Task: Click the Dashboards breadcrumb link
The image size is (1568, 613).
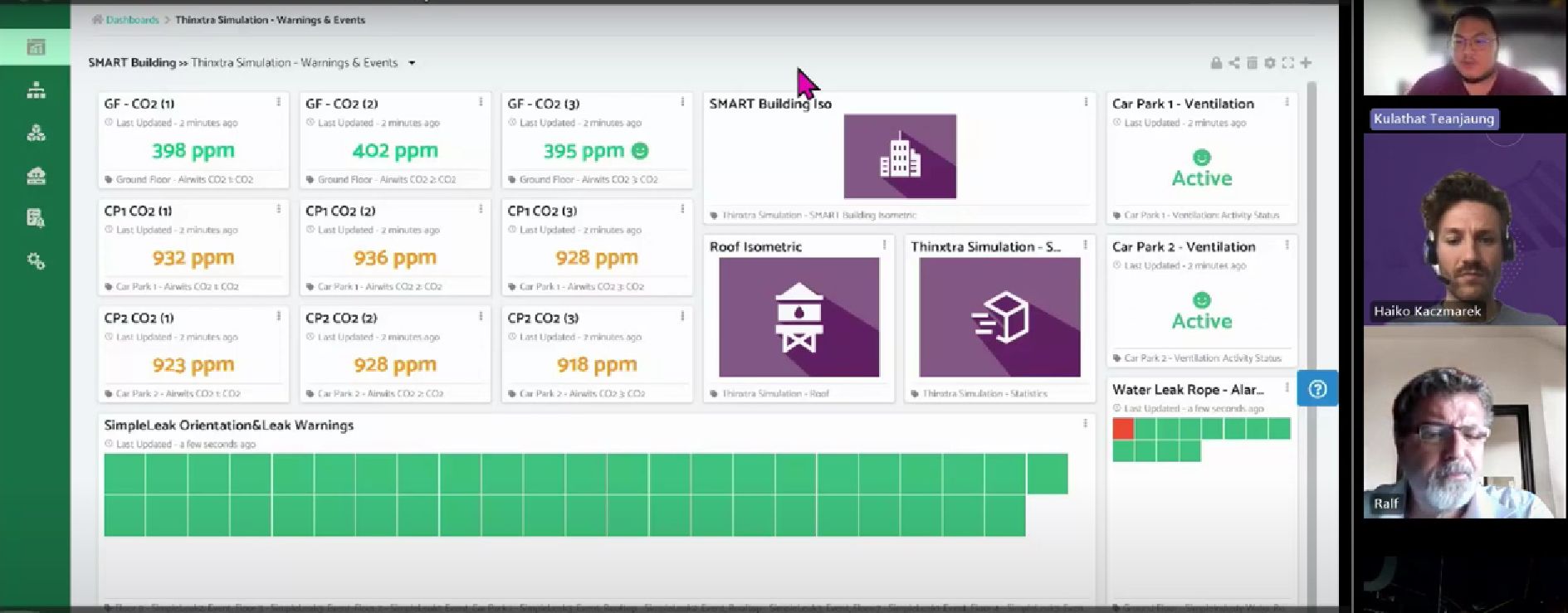Action: pos(132,20)
